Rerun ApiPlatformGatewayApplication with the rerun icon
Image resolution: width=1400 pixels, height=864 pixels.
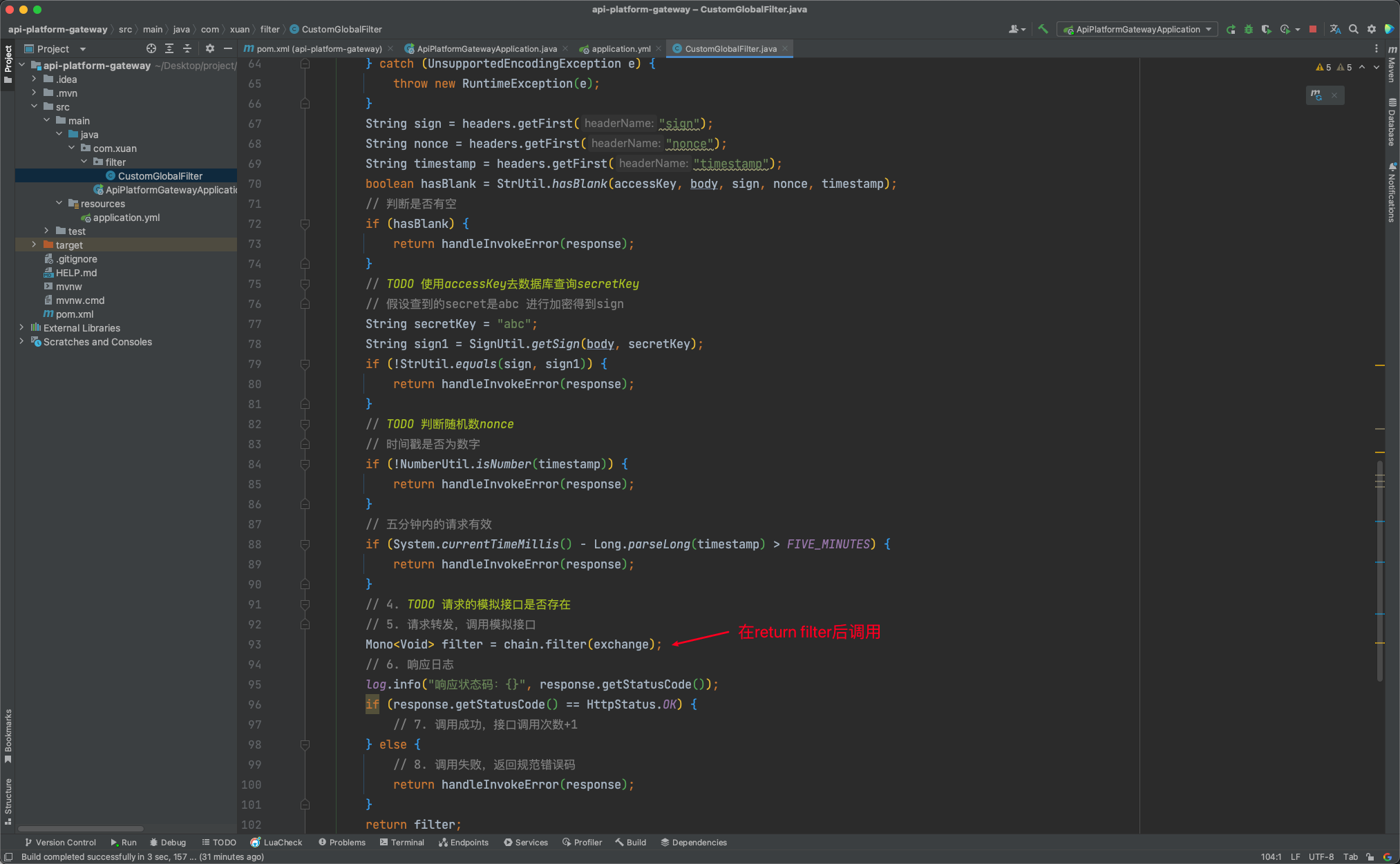pyautogui.click(x=1231, y=29)
